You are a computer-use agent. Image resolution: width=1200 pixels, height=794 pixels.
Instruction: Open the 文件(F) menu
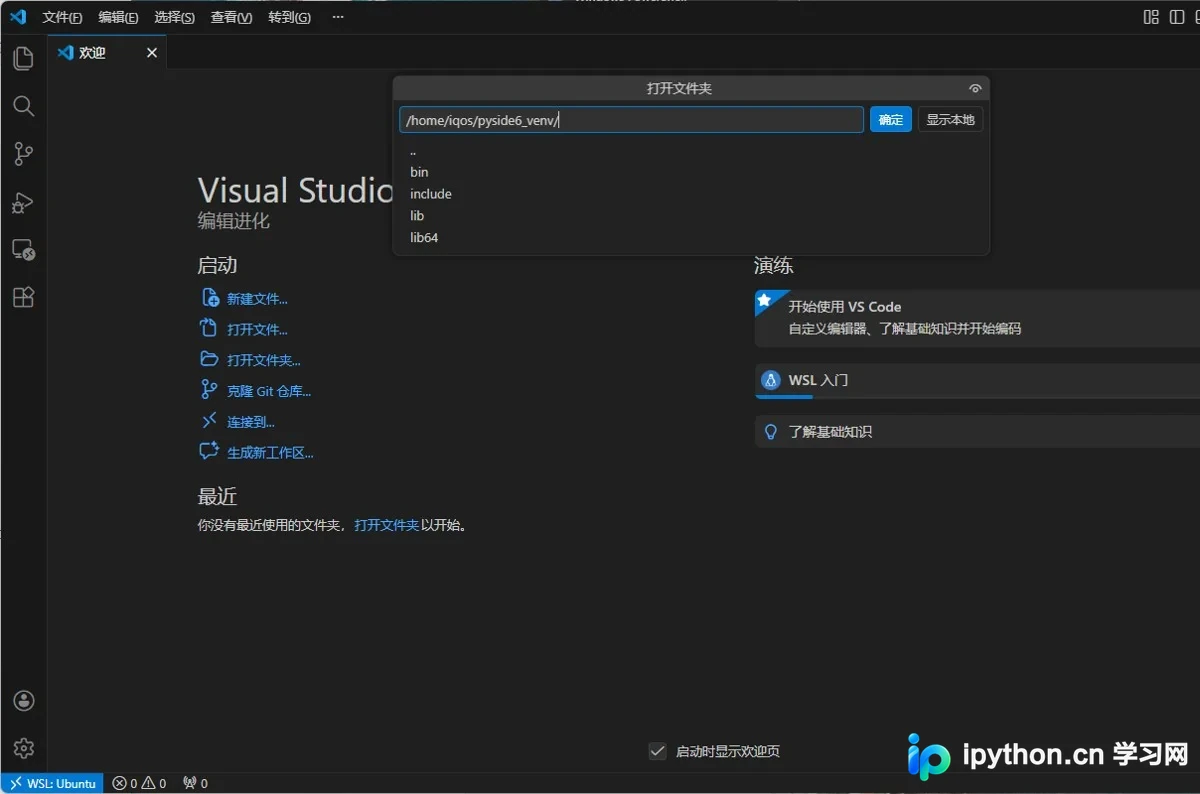coord(62,17)
